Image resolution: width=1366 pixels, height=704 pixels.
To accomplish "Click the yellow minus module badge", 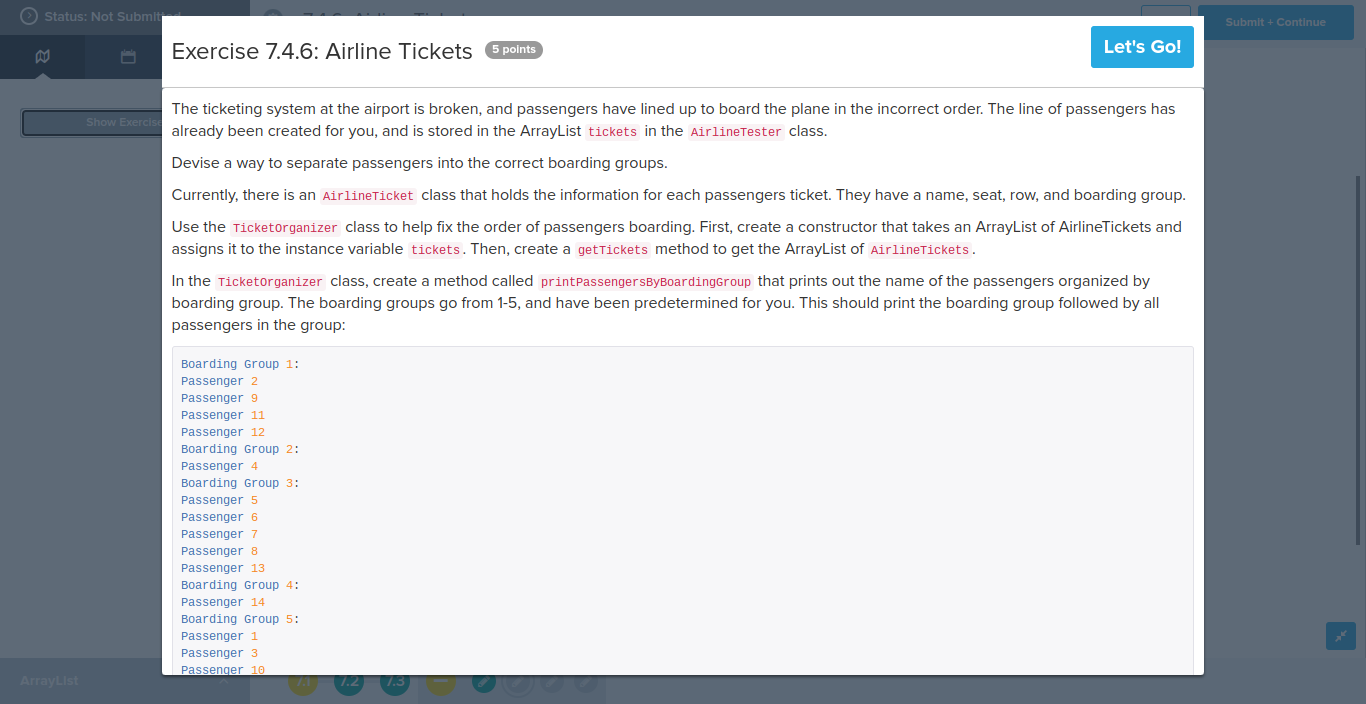I will pos(440,681).
